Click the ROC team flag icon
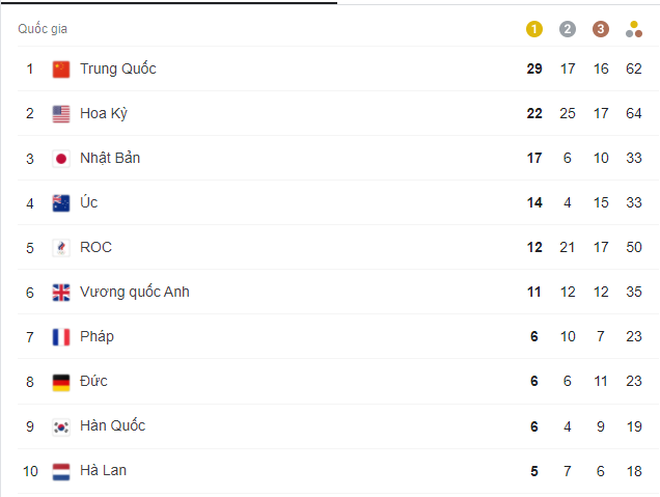Image resolution: width=660 pixels, height=497 pixels. pyautogui.click(x=62, y=247)
